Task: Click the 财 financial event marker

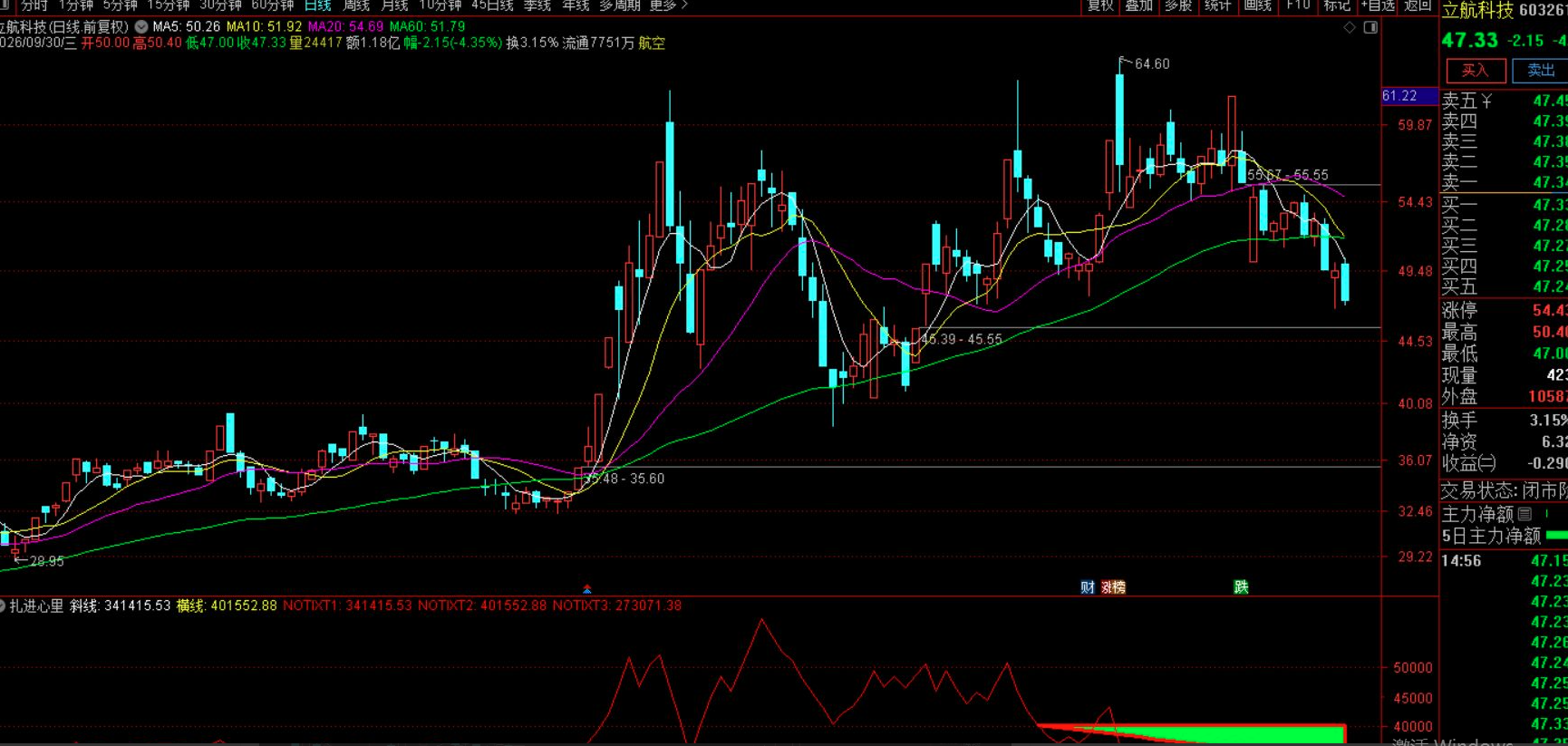Action: tap(1088, 587)
